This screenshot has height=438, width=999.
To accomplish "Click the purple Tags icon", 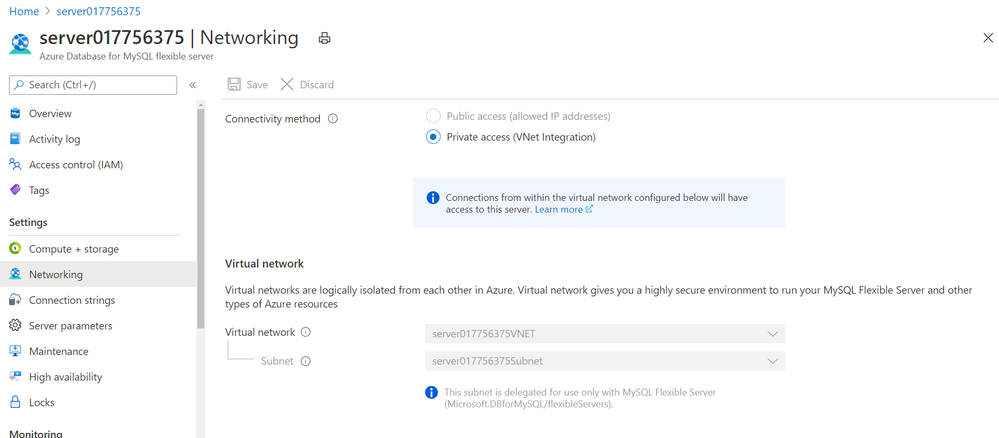I will tap(15, 190).
